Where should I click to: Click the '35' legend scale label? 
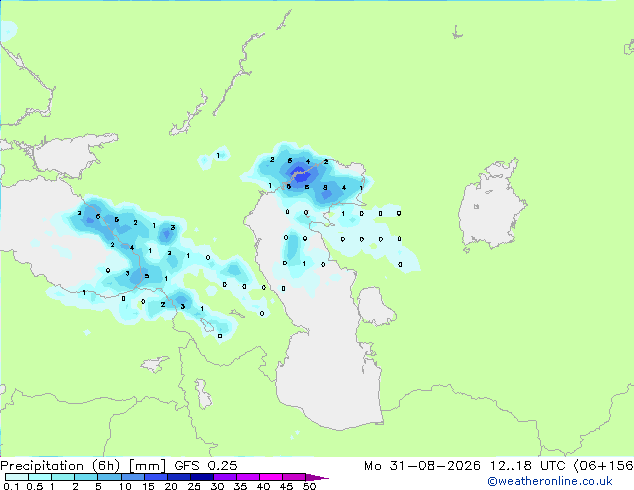[240, 486]
